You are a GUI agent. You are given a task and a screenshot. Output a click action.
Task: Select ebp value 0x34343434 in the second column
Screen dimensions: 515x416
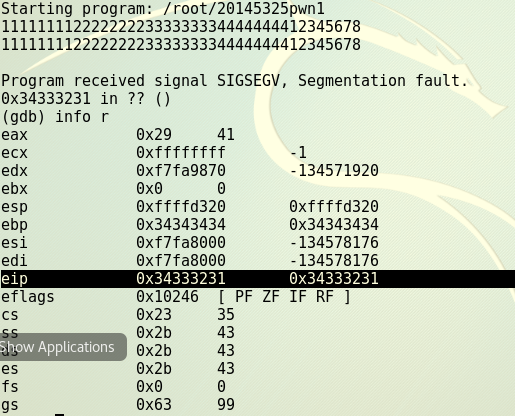point(181,225)
